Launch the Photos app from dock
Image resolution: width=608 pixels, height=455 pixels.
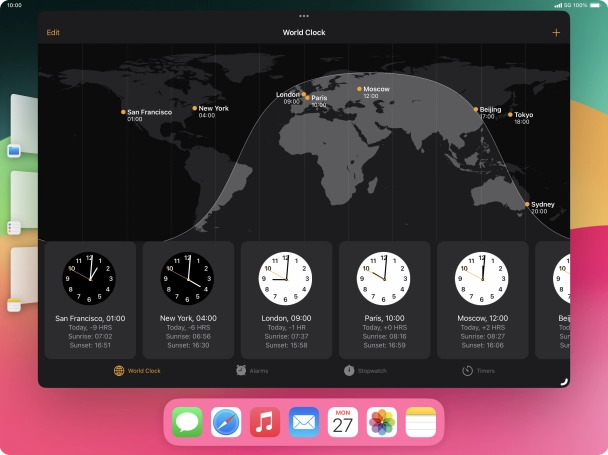382,422
